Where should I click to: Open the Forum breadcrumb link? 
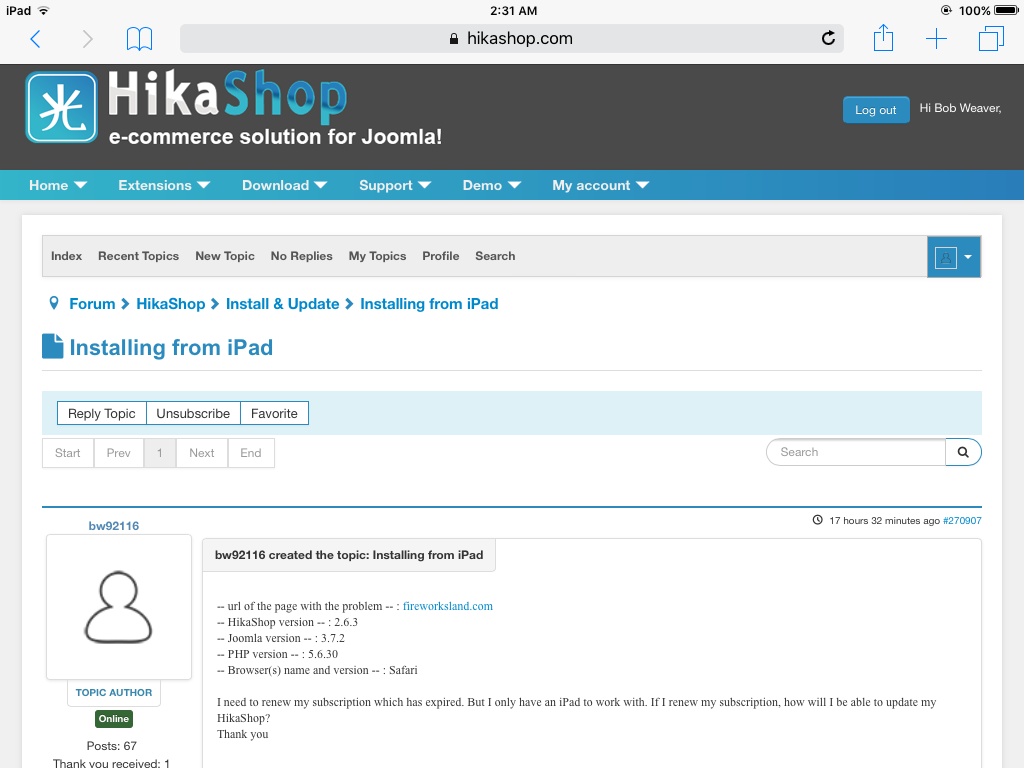click(x=92, y=304)
